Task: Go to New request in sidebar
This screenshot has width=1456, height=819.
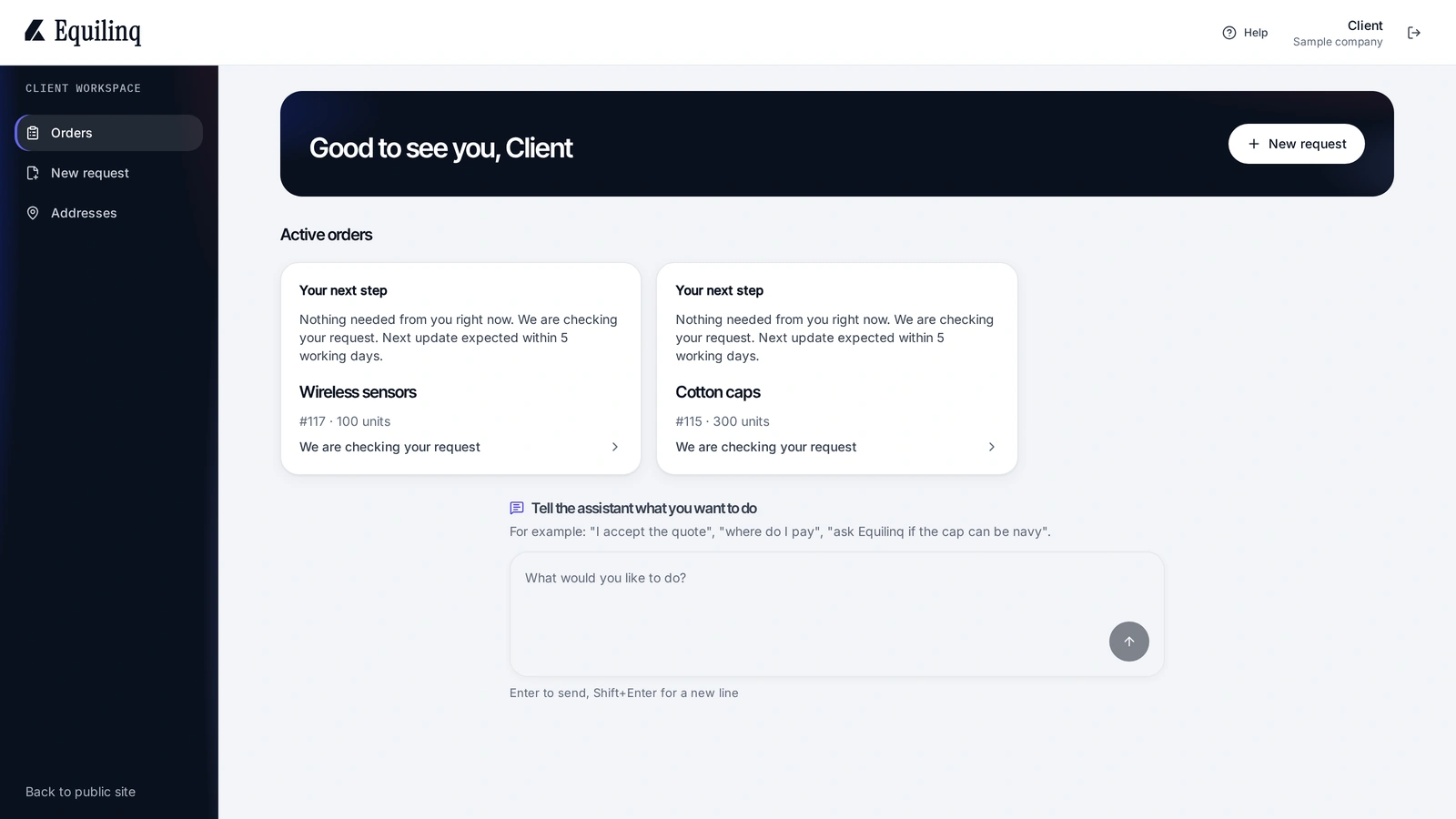Action: point(109,173)
